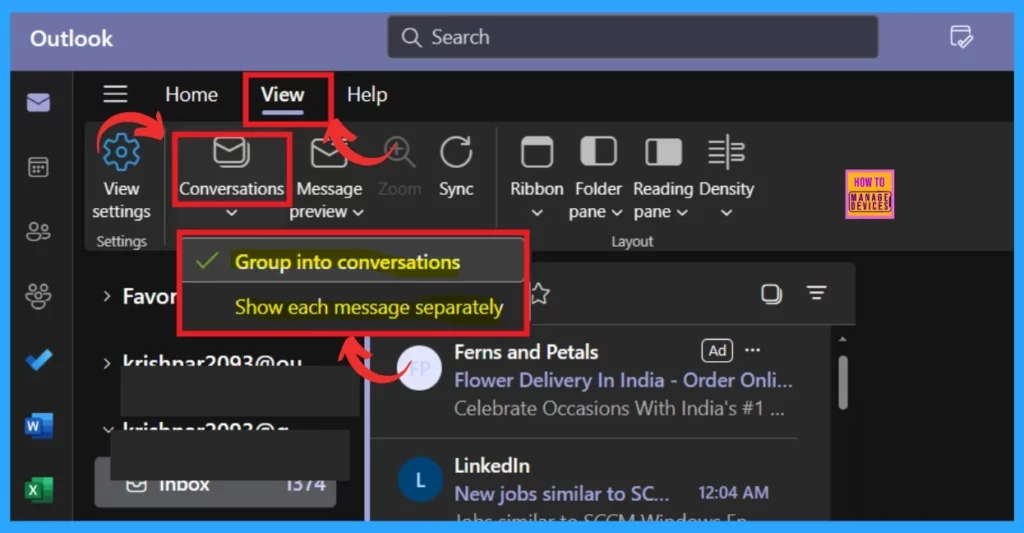1024x533 pixels.
Task: Click the star icon above message list
Action: 540,294
